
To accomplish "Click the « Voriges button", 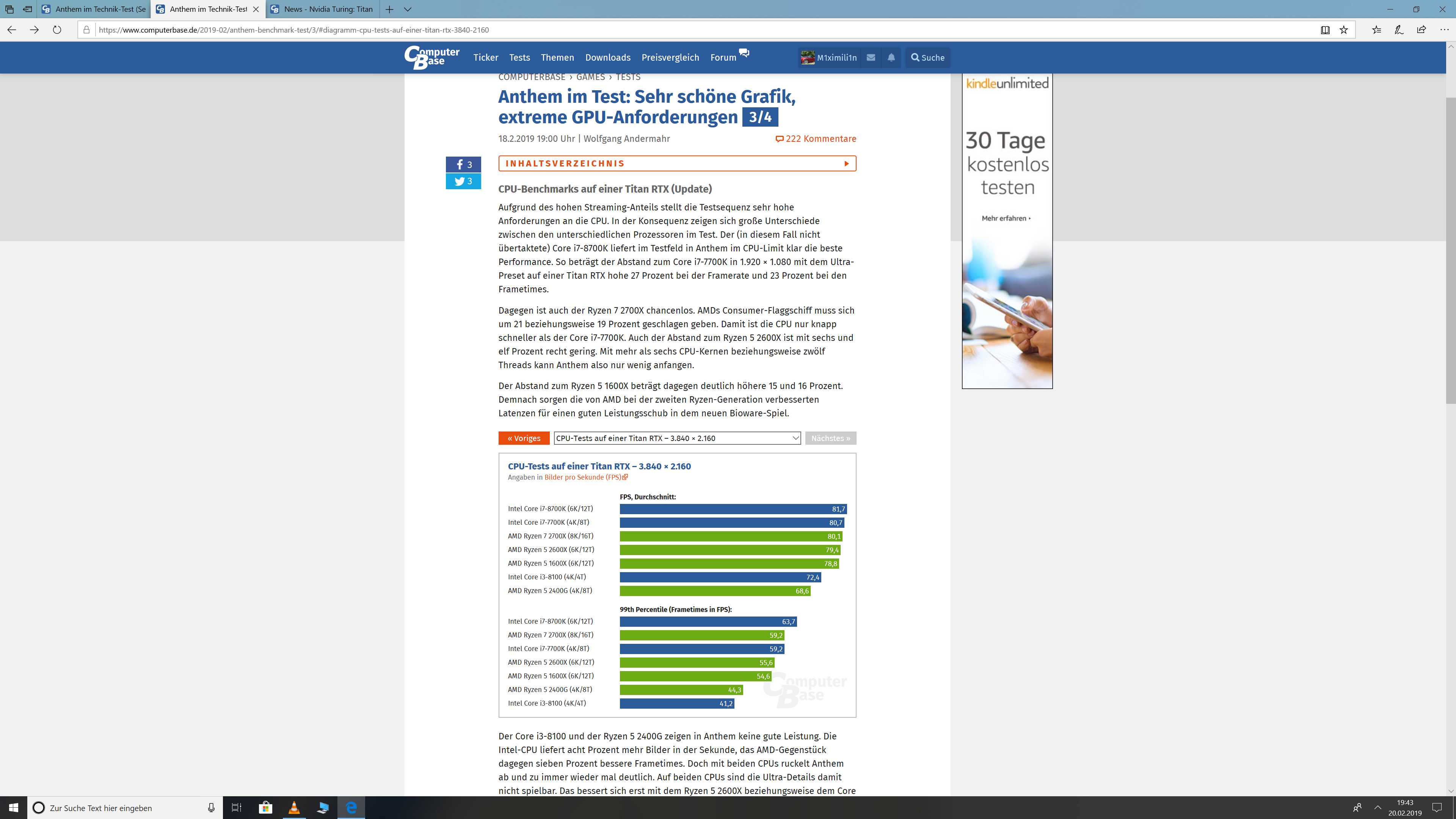I will [x=523, y=438].
